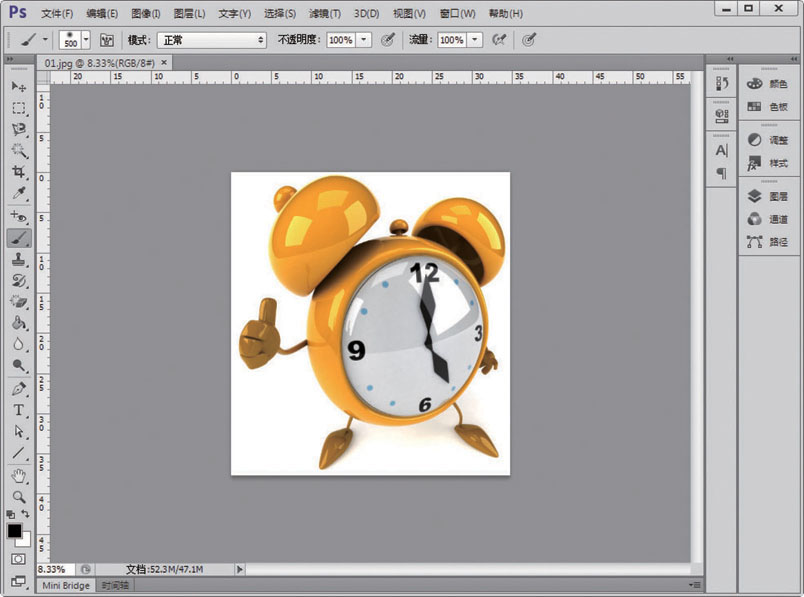Open the History panel icon
The image size is (804, 597).
coord(722,85)
